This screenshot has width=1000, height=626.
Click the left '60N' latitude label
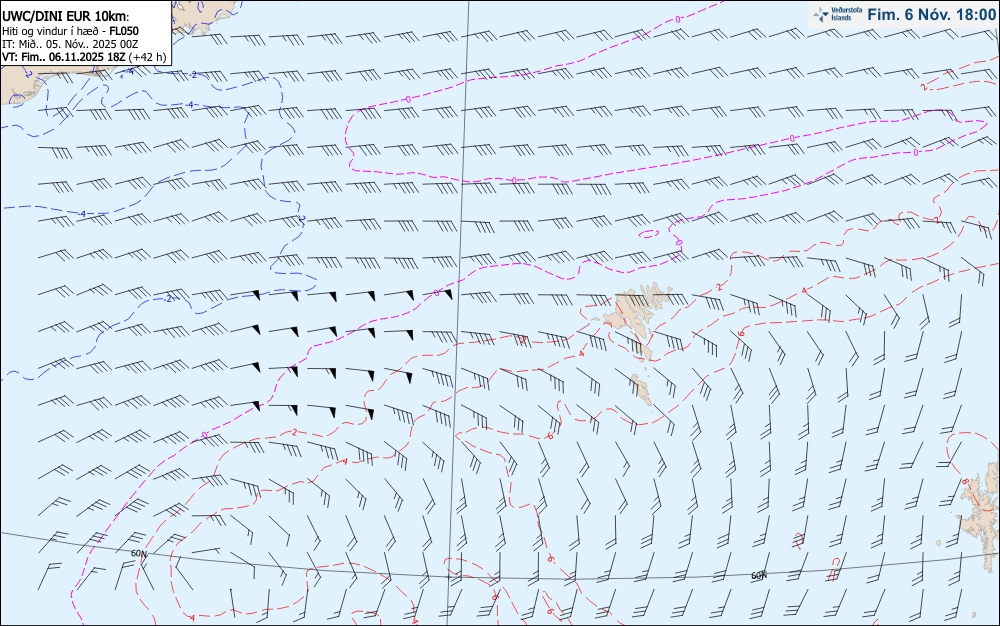pyautogui.click(x=138, y=553)
